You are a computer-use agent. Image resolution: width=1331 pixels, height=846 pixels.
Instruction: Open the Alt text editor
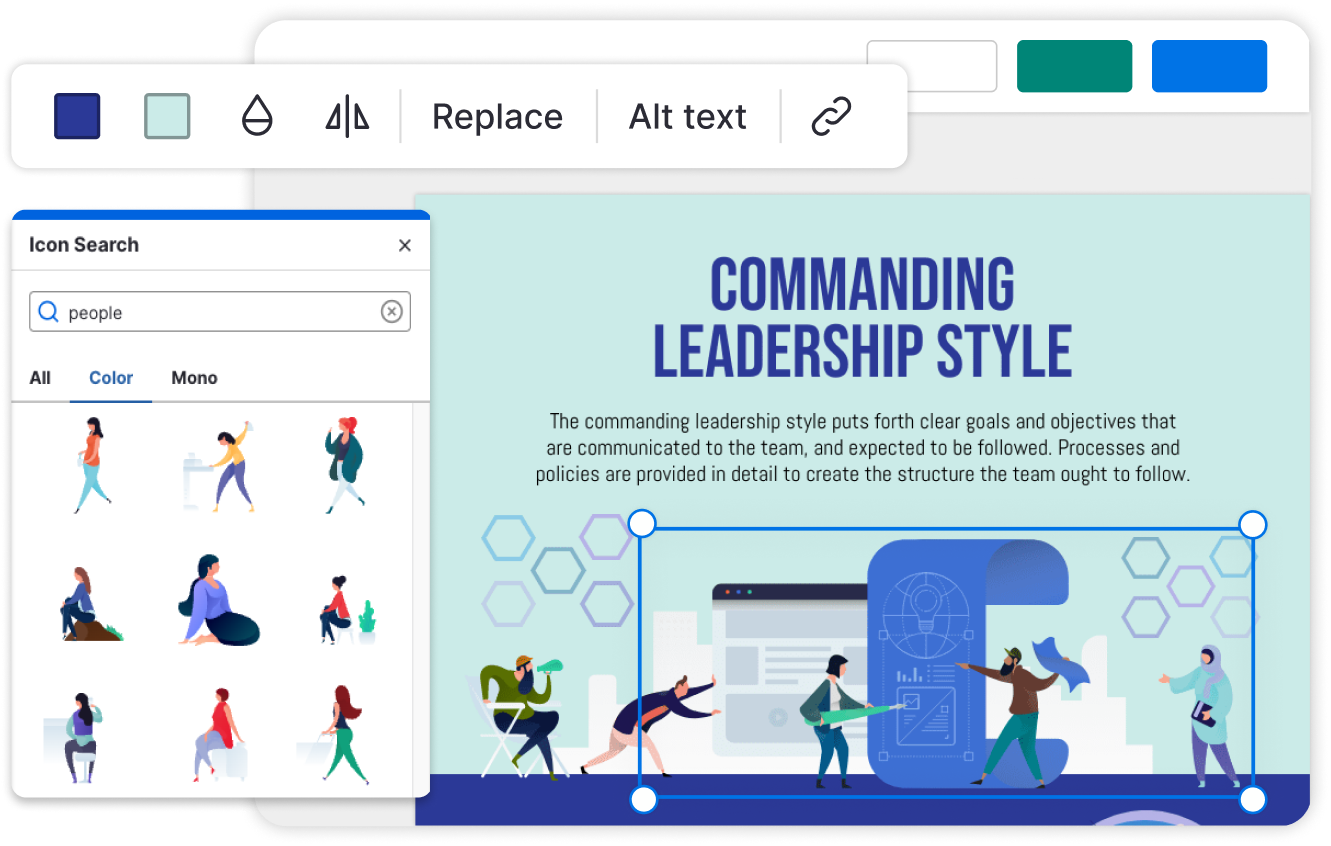687,116
